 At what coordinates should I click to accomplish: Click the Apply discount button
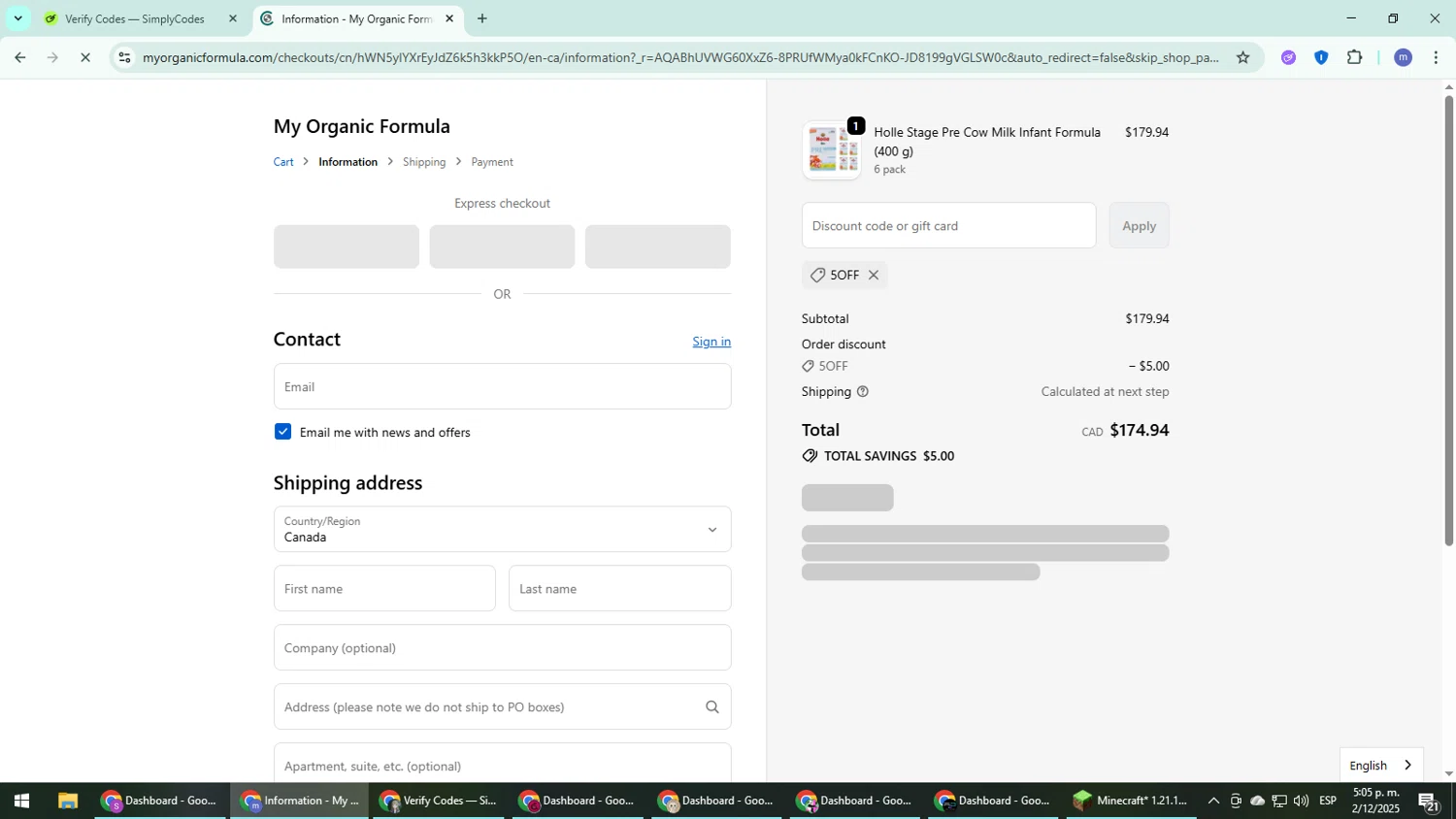click(1139, 226)
